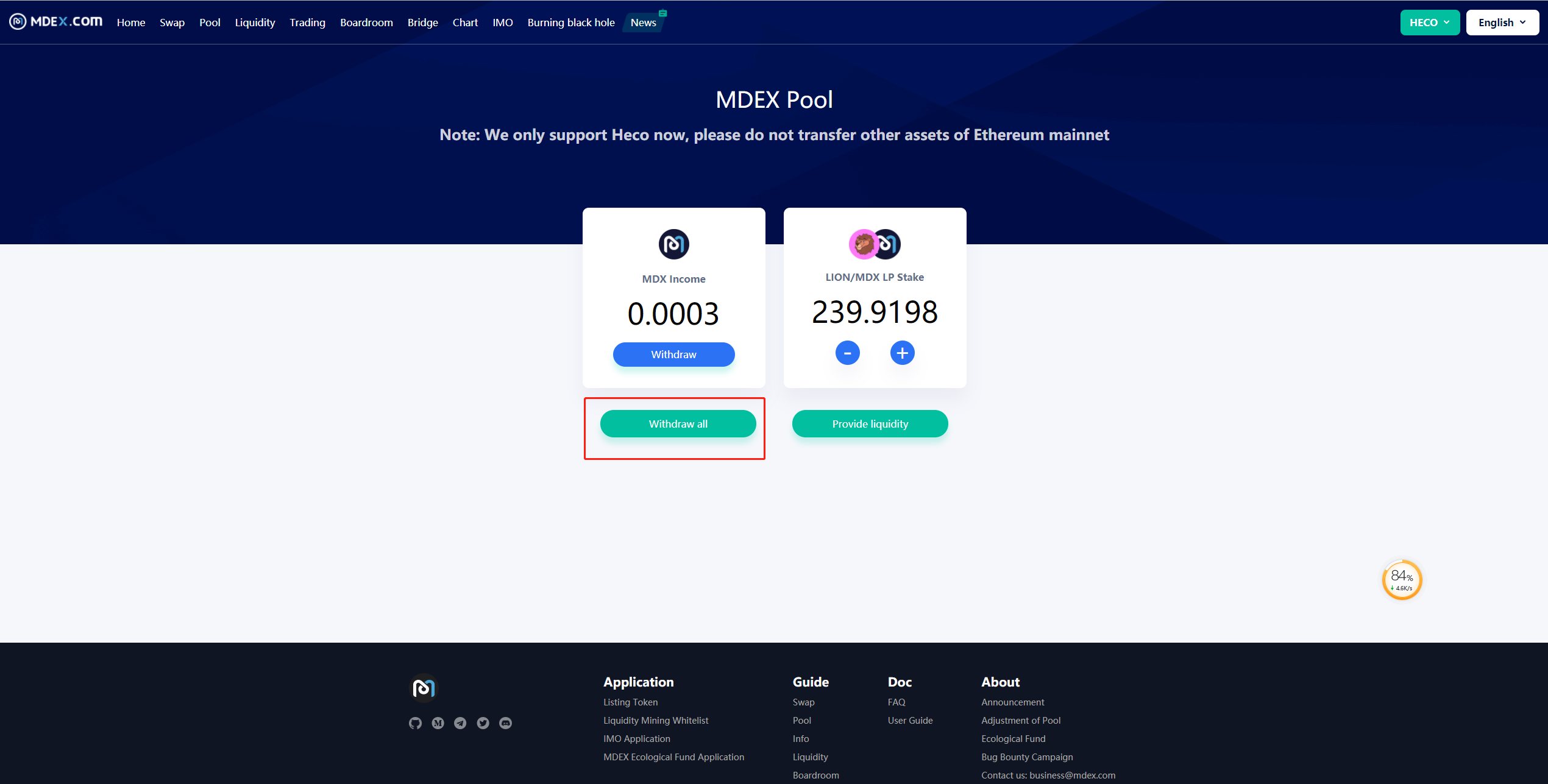
Task: Click the About footer heading
Action: point(1000,682)
